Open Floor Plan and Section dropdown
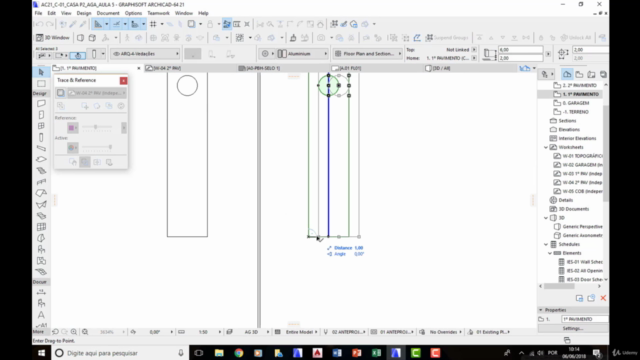This screenshot has width=640, height=360. 368,54
